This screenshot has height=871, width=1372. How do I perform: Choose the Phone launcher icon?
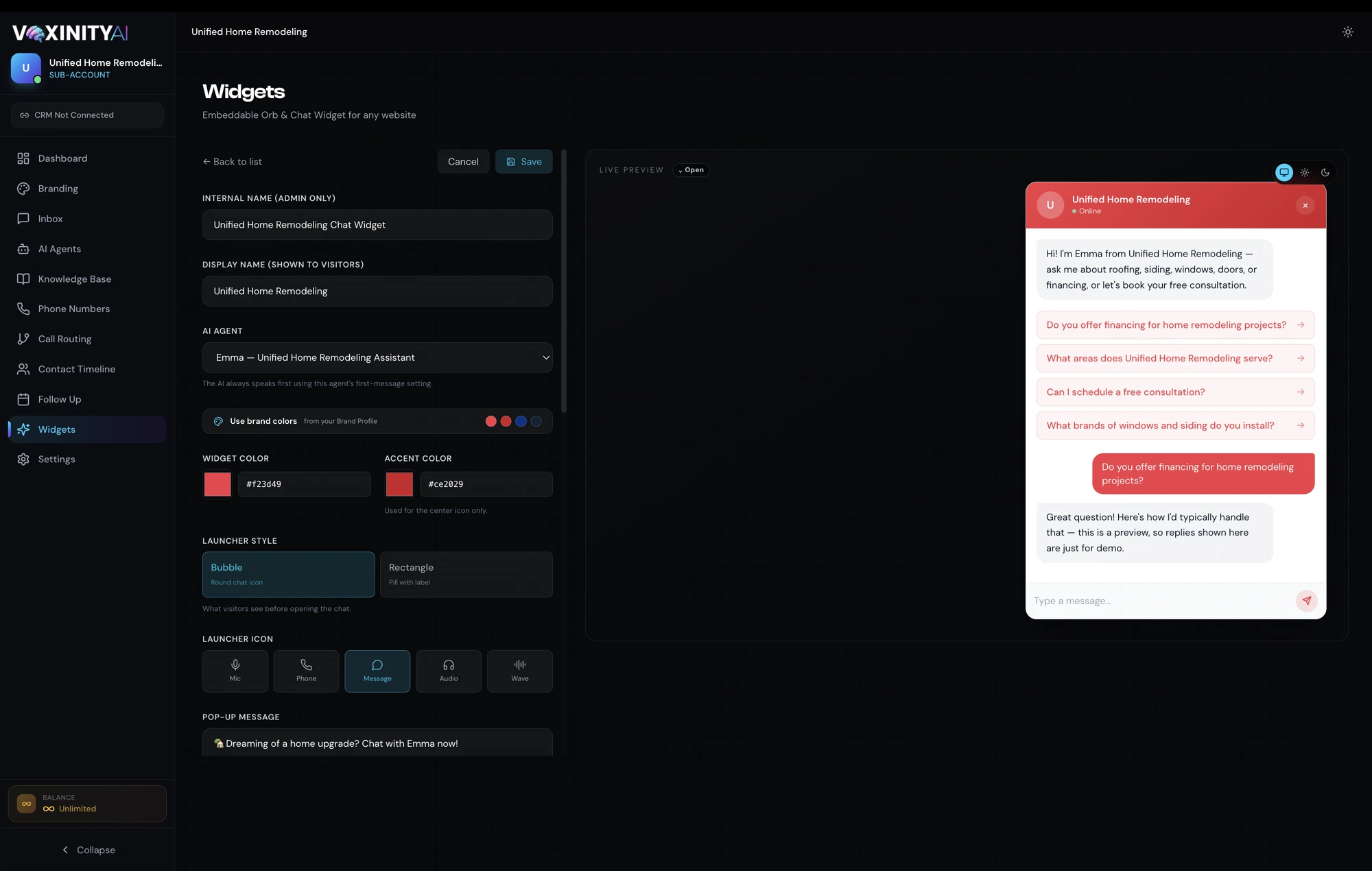pos(306,671)
